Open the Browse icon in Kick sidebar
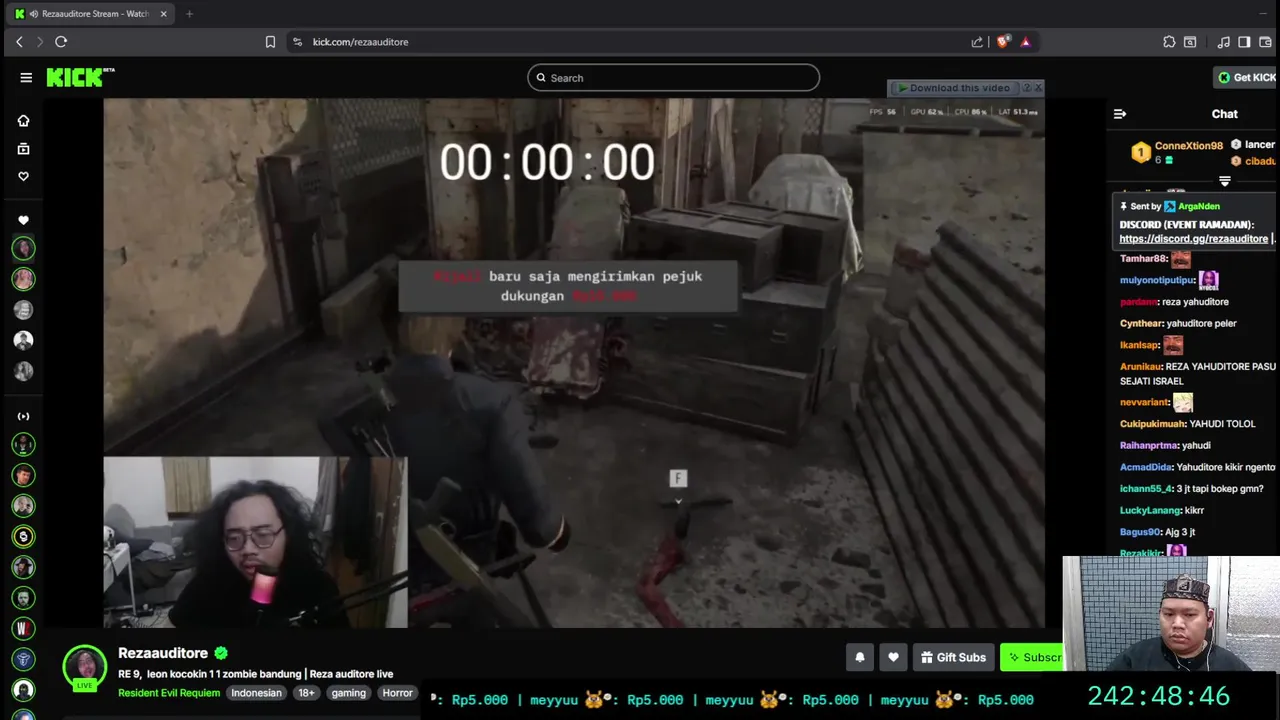 tap(23, 148)
